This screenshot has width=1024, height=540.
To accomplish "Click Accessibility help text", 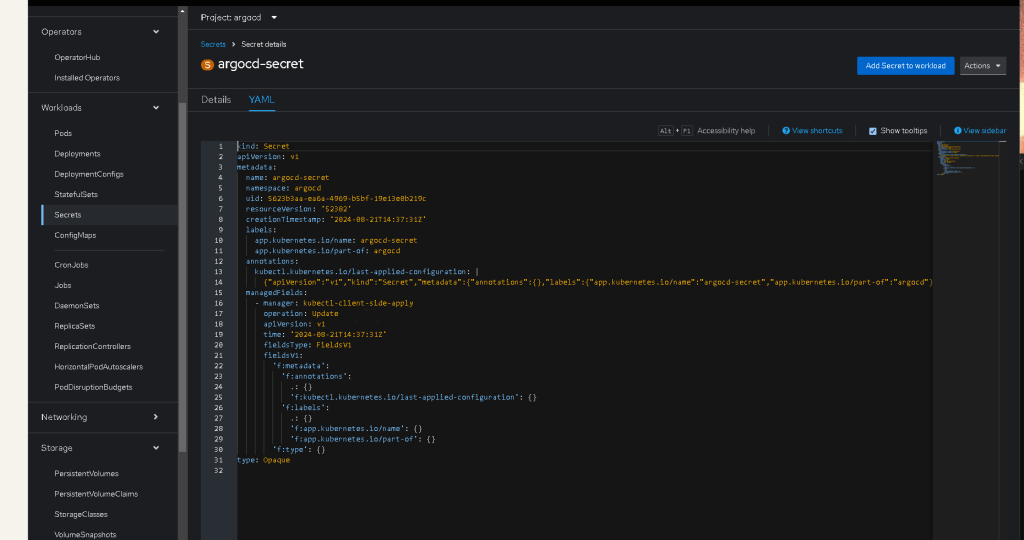I will click(x=726, y=131).
